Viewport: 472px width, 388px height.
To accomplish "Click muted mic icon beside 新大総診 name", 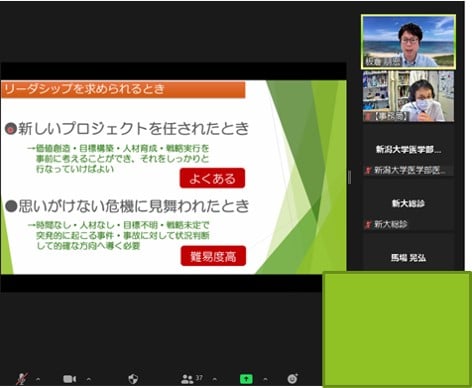I will pos(368,225).
